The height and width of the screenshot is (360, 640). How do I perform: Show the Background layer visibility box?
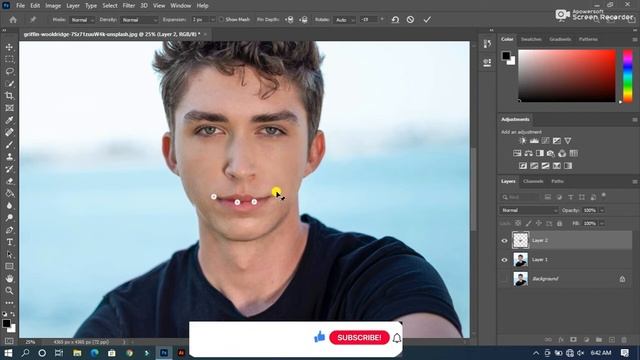pos(504,279)
